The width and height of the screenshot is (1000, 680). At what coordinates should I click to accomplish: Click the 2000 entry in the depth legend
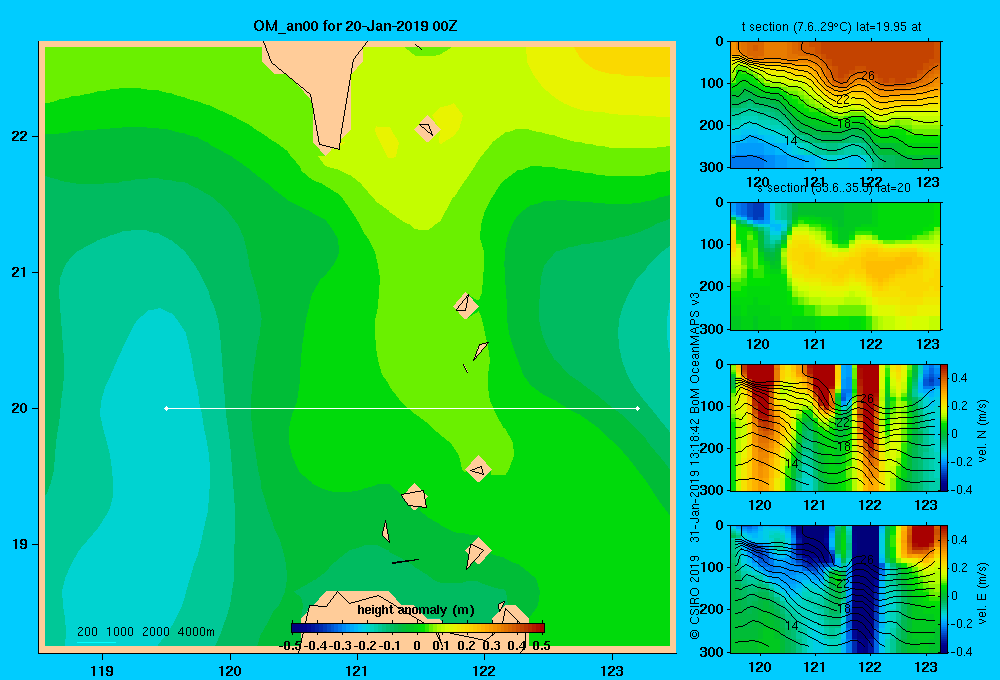(x=156, y=632)
